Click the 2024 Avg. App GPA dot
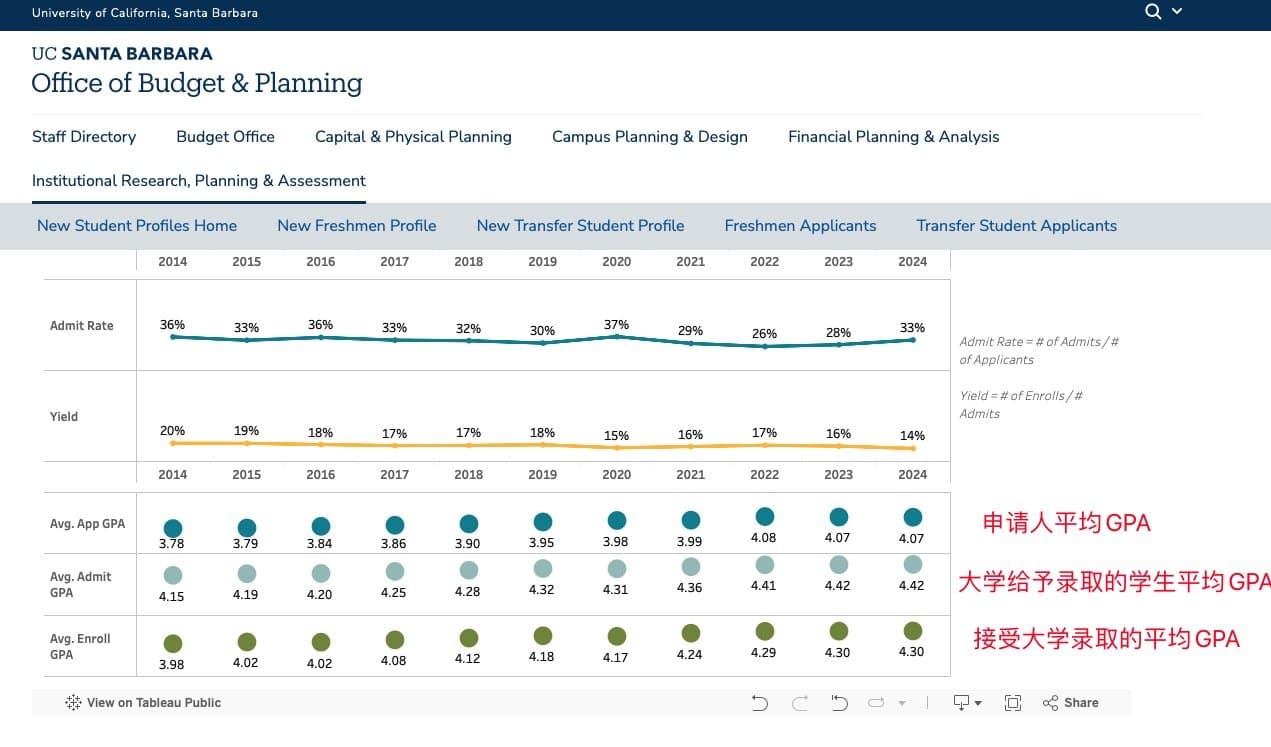Viewport: 1271px width, 747px height. [912, 517]
